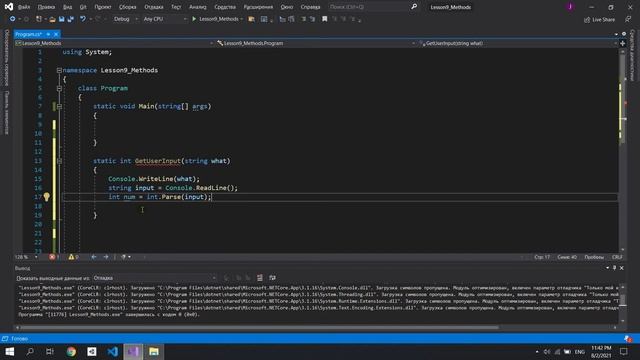Collapse the GetUserInput method block

point(59,161)
